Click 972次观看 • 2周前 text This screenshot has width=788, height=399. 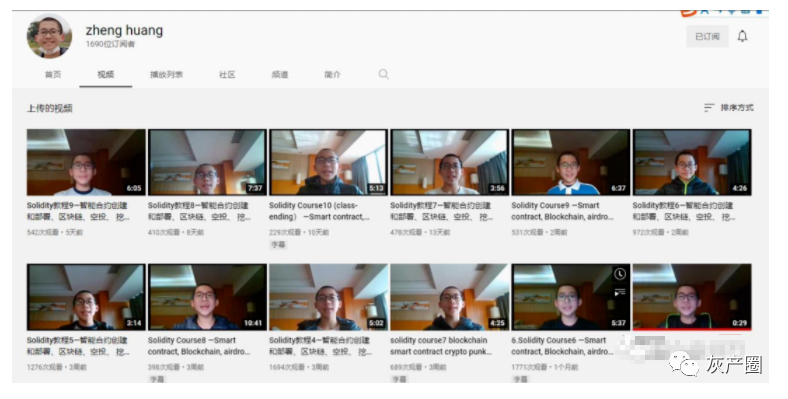click(660, 233)
